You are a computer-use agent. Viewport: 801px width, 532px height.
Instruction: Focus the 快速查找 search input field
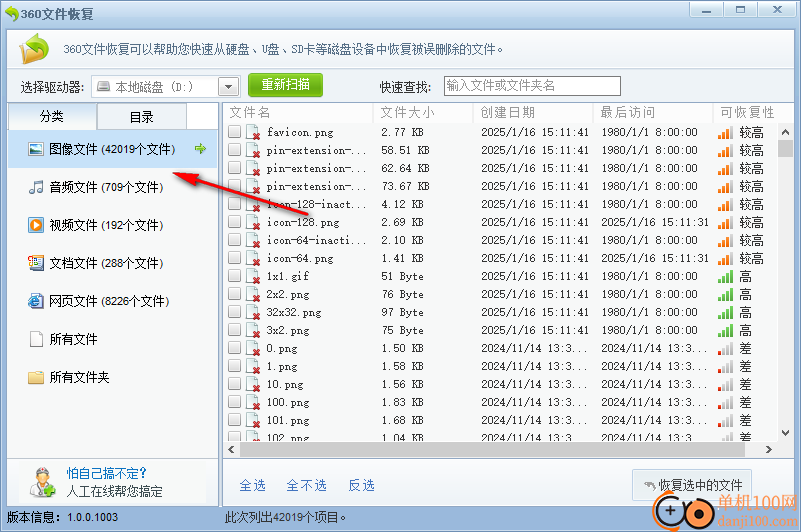pyautogui.click(x=532, y=86)
